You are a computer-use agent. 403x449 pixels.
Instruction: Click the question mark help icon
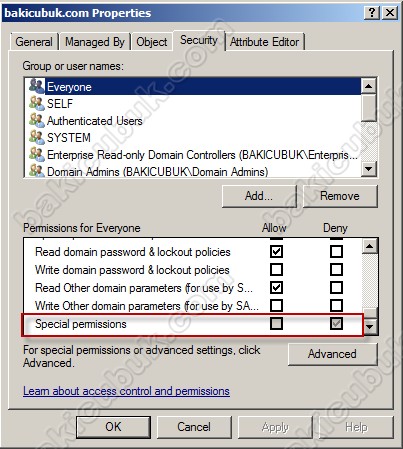pos(372,13)
